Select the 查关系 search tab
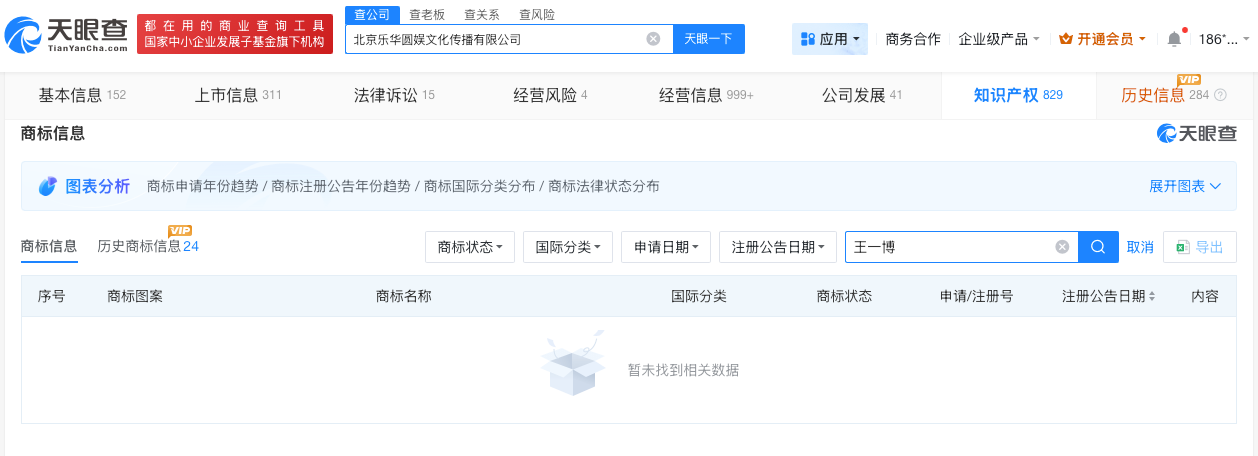The image size is (1258, 456). [x=481, y=14]
